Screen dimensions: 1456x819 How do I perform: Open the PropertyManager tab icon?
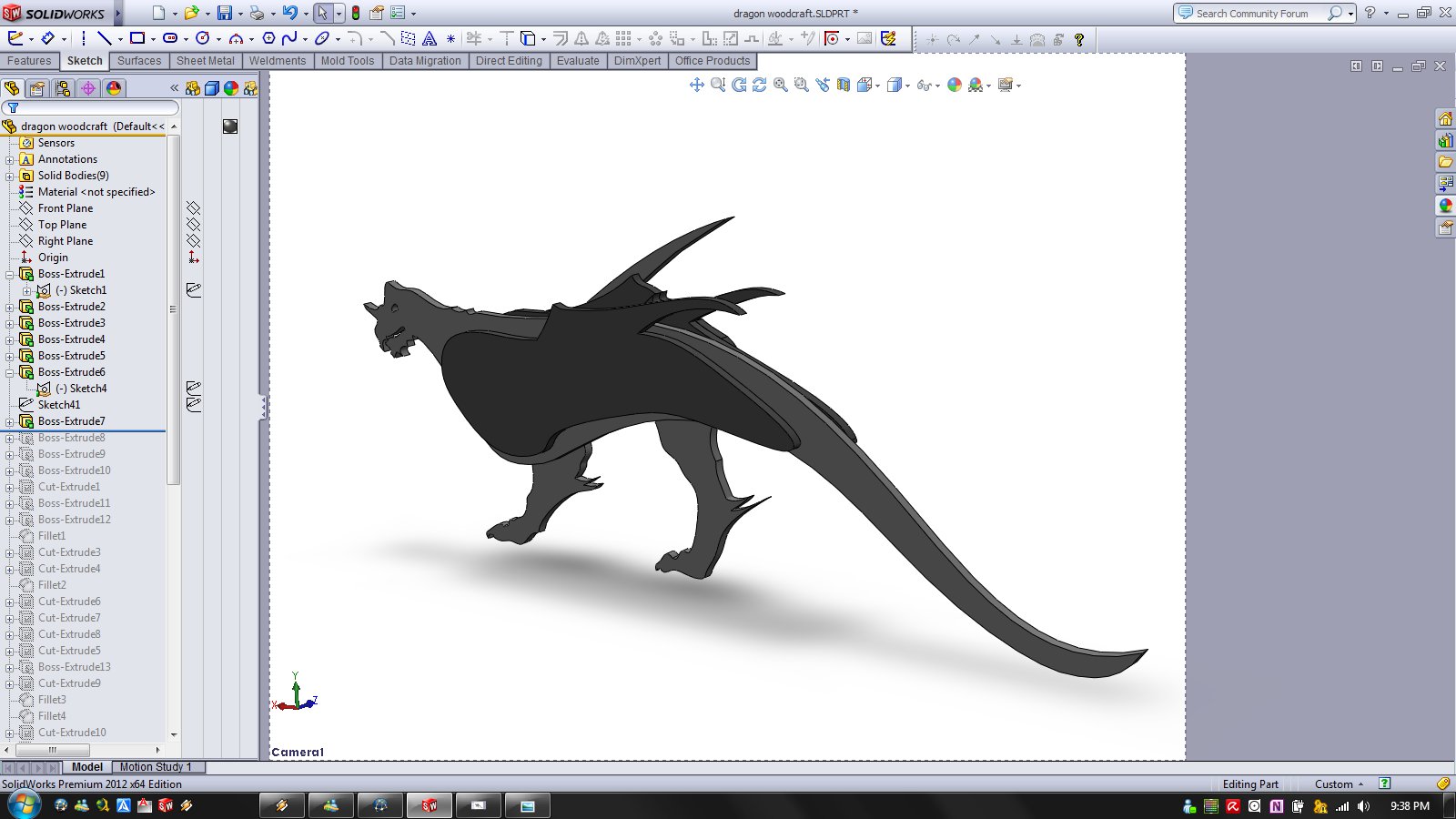(x=37, y=88)
